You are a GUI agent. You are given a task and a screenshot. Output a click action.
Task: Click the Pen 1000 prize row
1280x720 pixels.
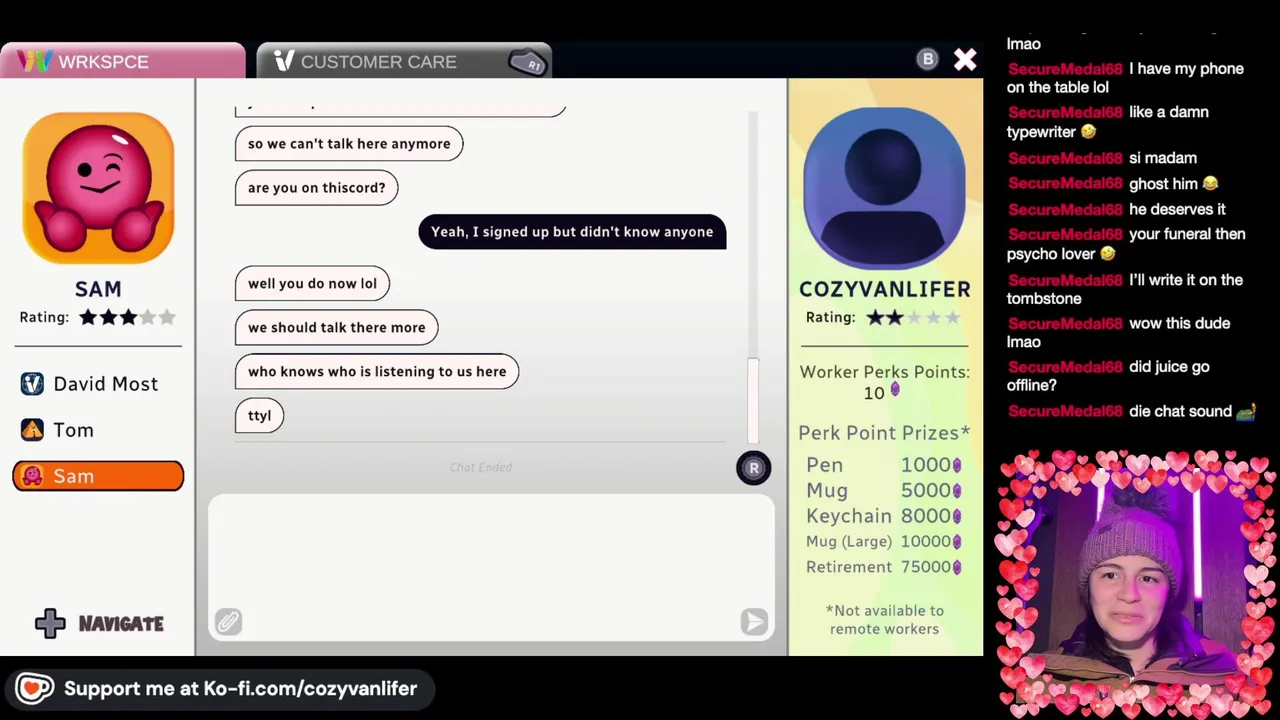(884, 465)
